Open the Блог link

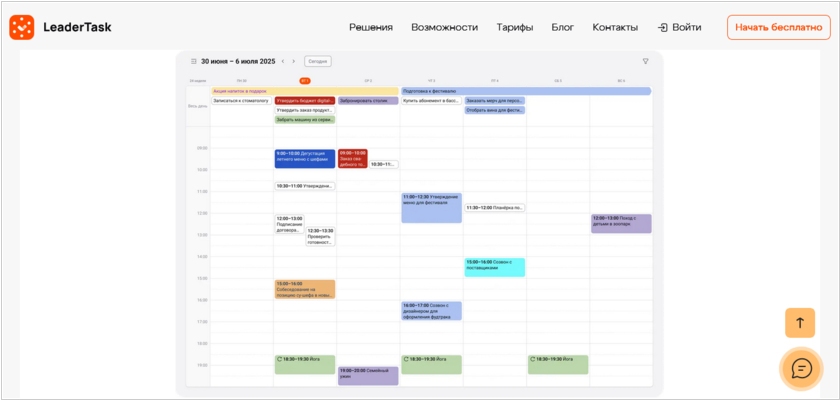[x=562, y=27]
